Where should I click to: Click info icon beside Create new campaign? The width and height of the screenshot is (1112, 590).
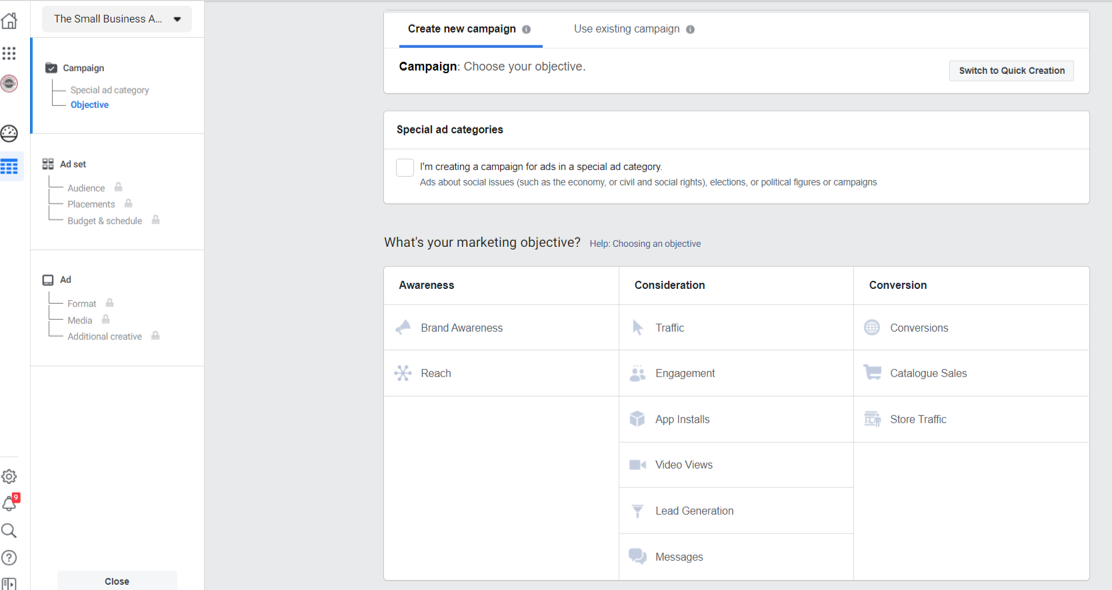pos(526,30)
